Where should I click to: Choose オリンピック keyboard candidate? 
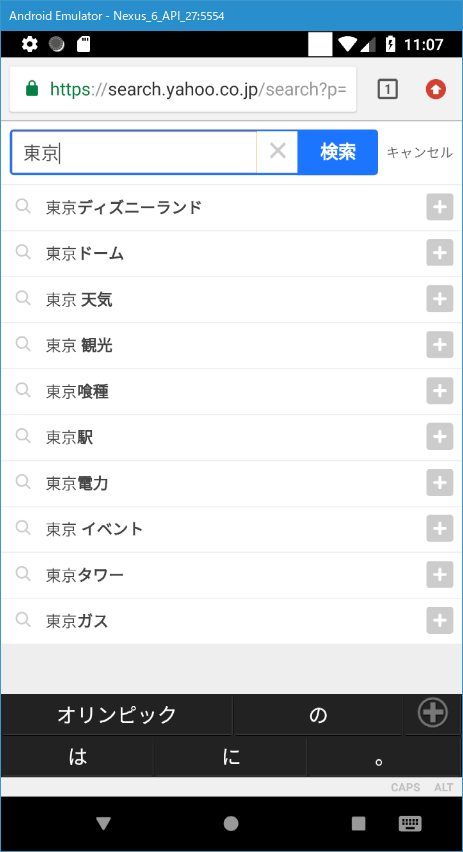pos(117,715)
